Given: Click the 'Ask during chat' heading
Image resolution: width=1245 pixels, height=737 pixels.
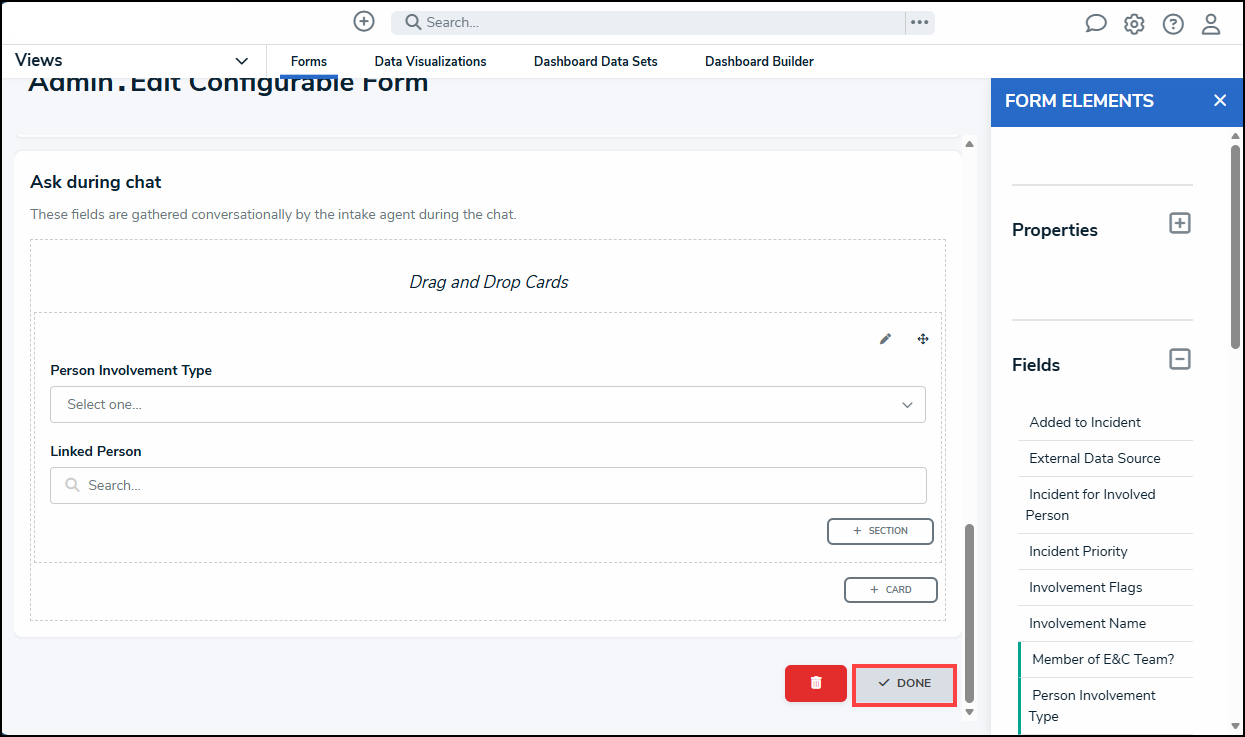Looking at the screenshot, I should pyautogui.click(x=96, y=182).
